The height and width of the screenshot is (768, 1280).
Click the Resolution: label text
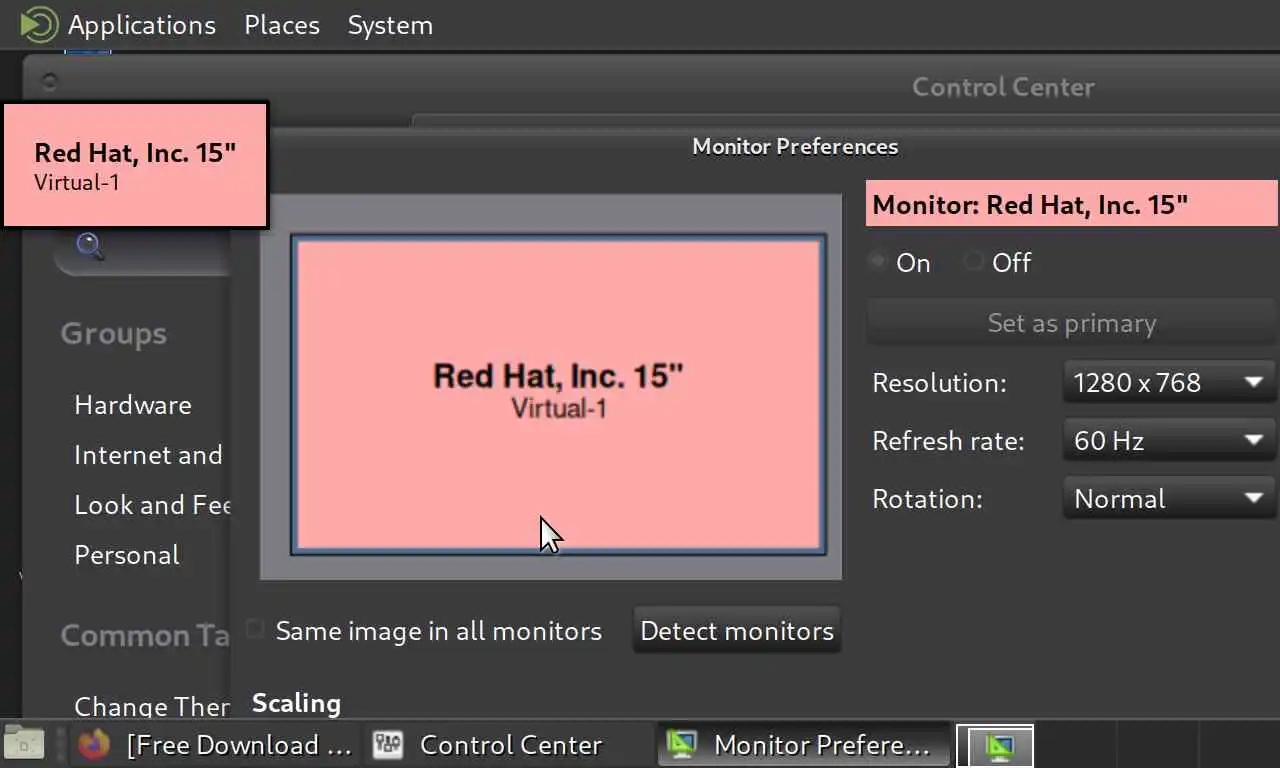pyautogui.click(x=939, y=383)
